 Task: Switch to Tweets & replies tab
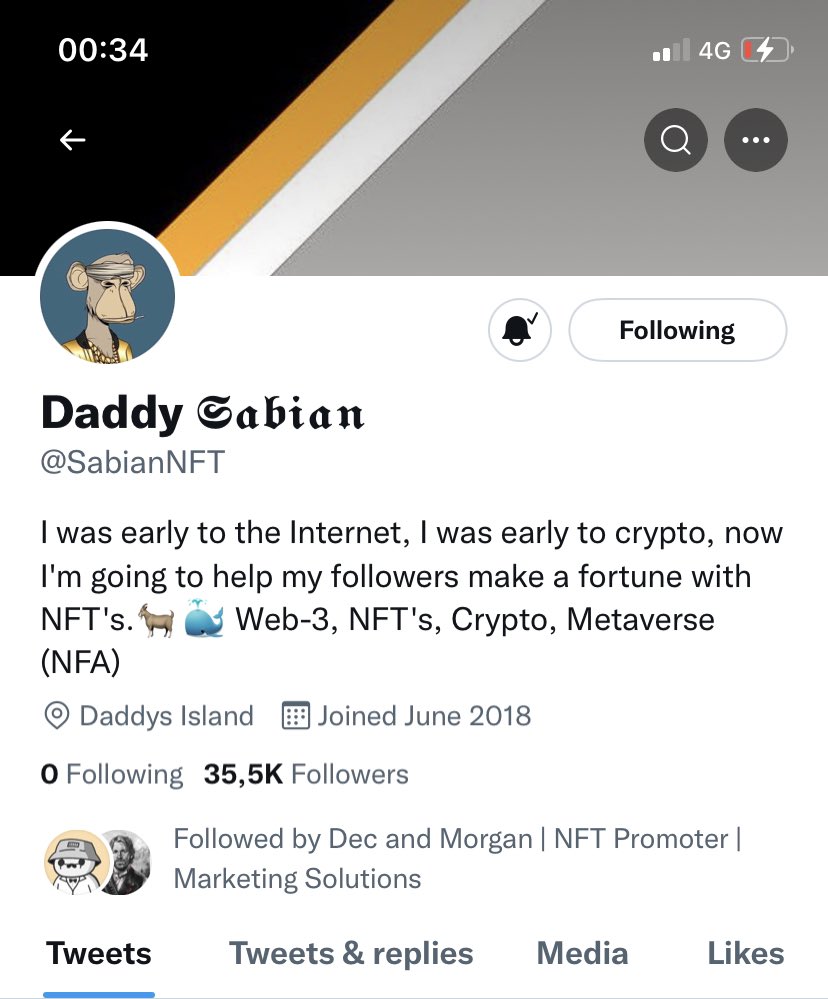pyautogui.click(x=351, y=954)
